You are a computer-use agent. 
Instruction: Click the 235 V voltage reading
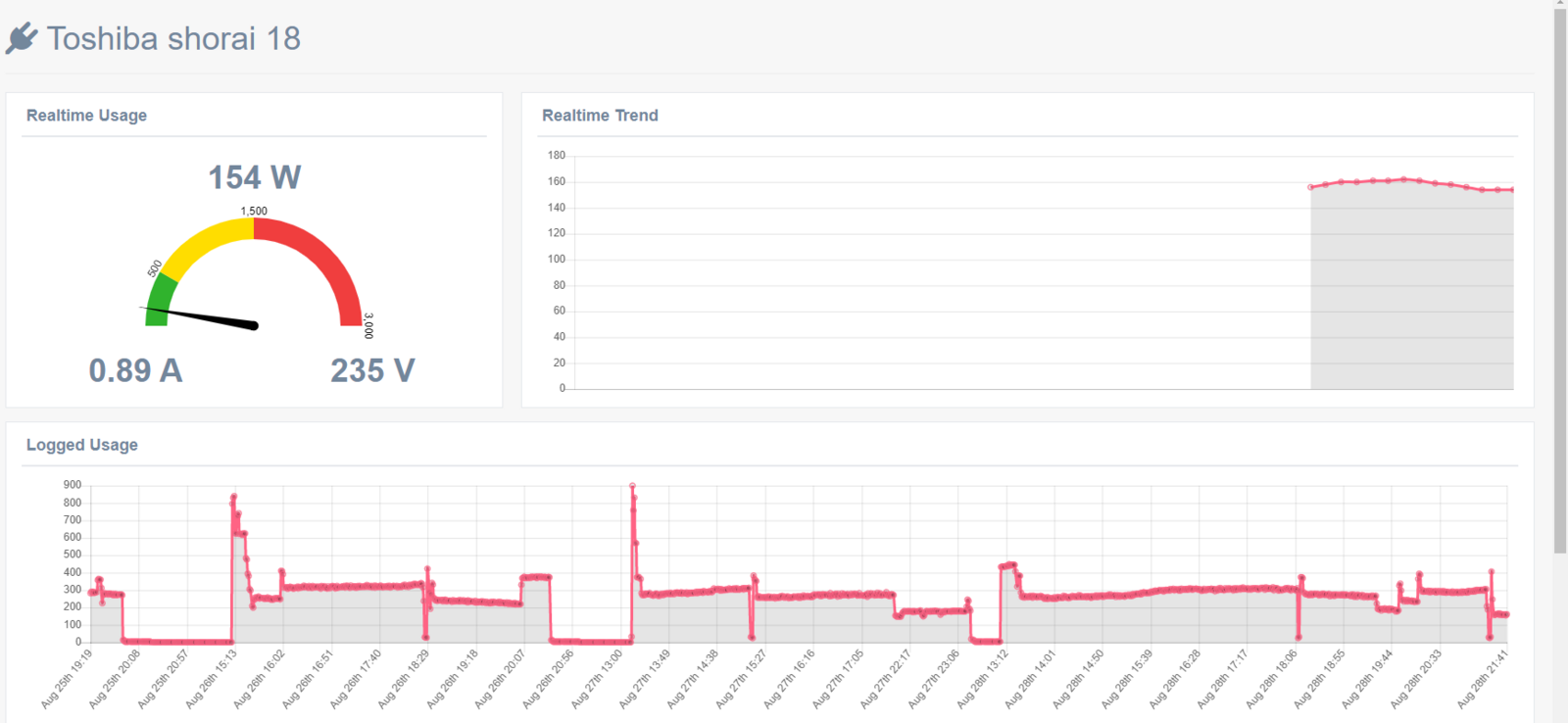click(x=372, y=370)
